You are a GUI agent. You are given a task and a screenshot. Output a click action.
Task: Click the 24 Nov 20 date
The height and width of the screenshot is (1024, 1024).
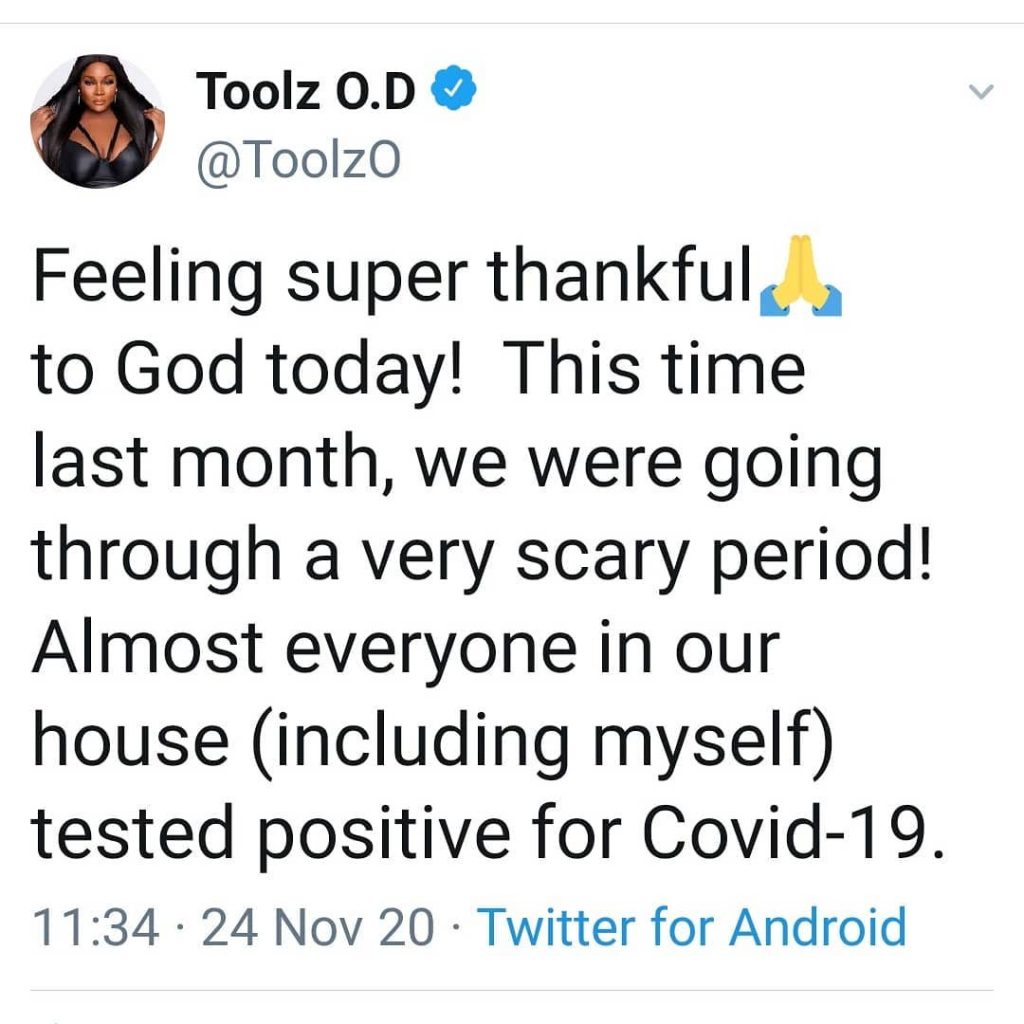(318, 926)
